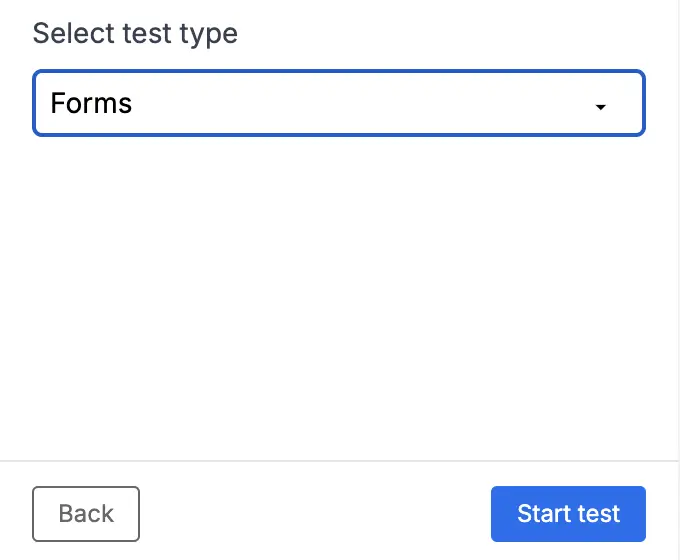Click the Forms text in the selector
Viewport: 680px width, 560px height.
[91, 103]
